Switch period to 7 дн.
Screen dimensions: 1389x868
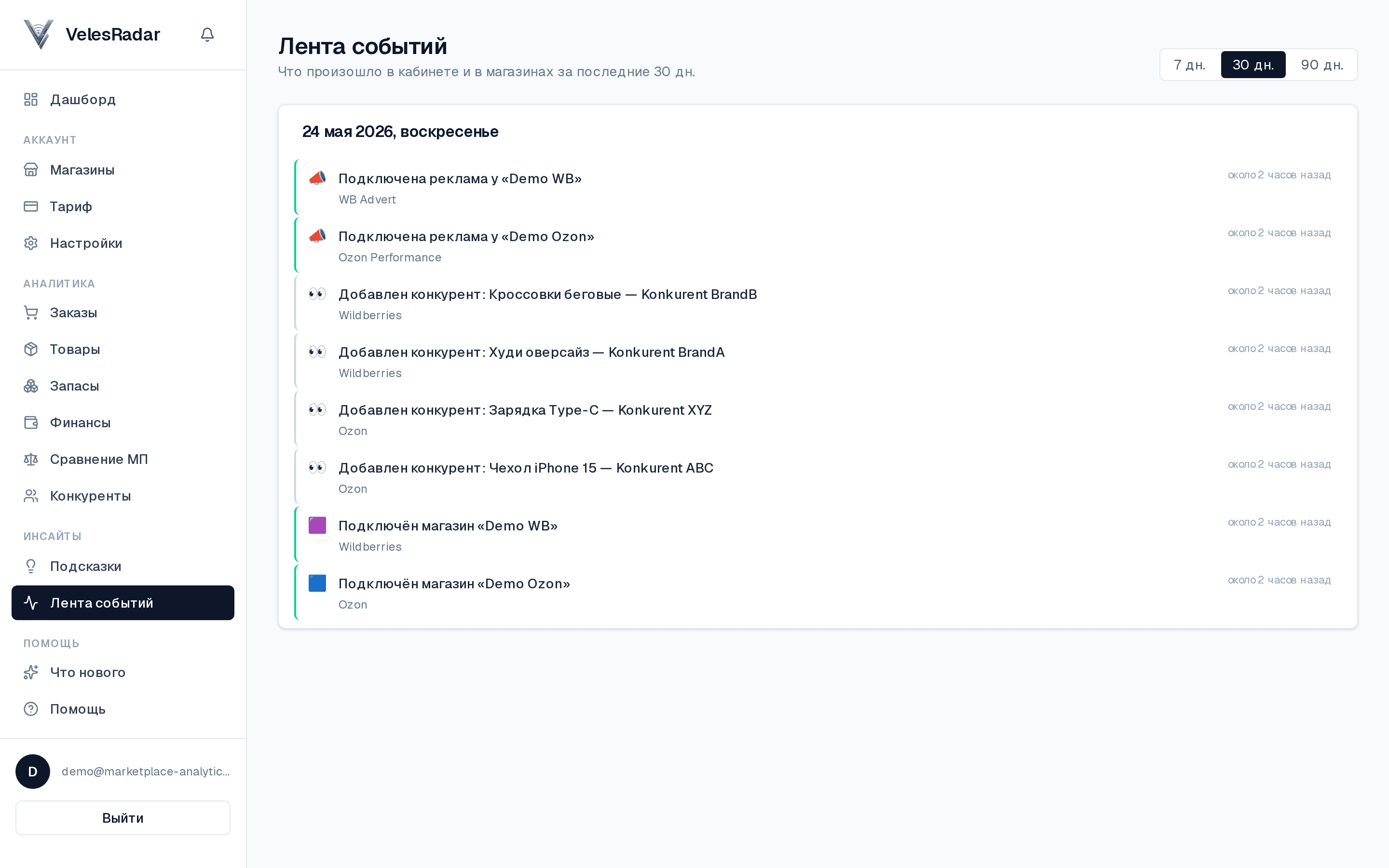pyautogui.click(x=1189, y=64)
